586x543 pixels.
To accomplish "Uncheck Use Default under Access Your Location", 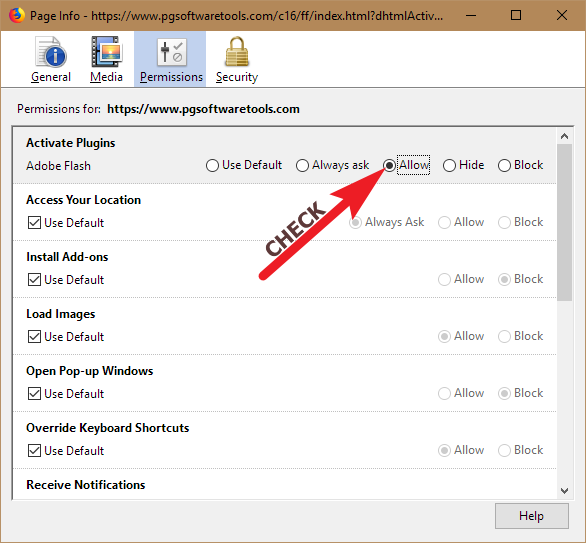I will [34, 223].
